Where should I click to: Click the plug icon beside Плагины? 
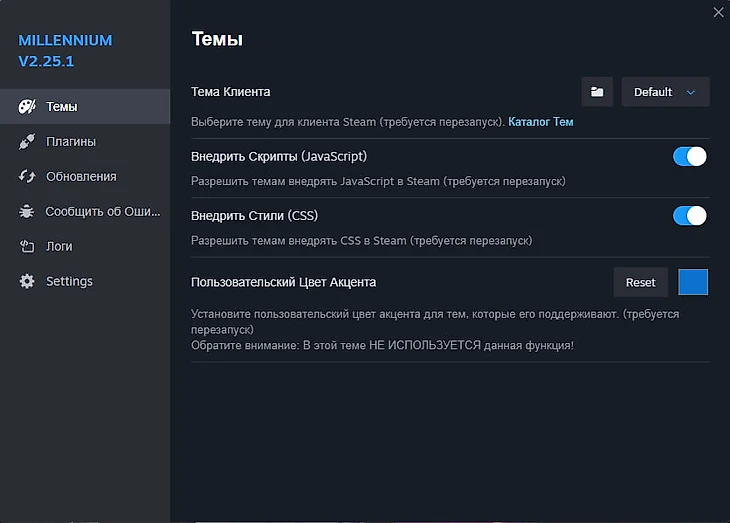pyautogui.click(x=27, y=142)
